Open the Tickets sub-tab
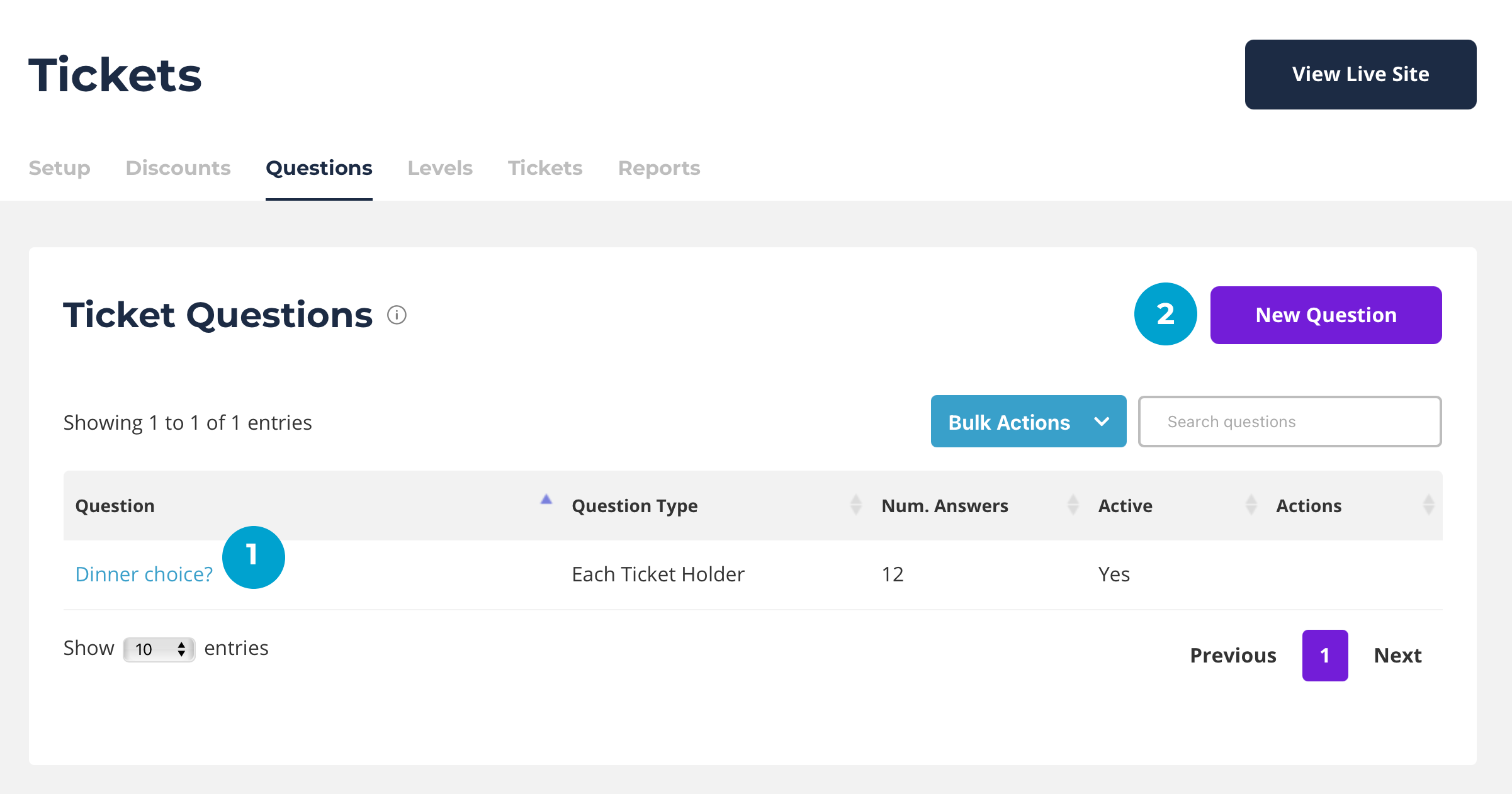The height and width of the screenshot is (794, 1512). pos(545,168)
